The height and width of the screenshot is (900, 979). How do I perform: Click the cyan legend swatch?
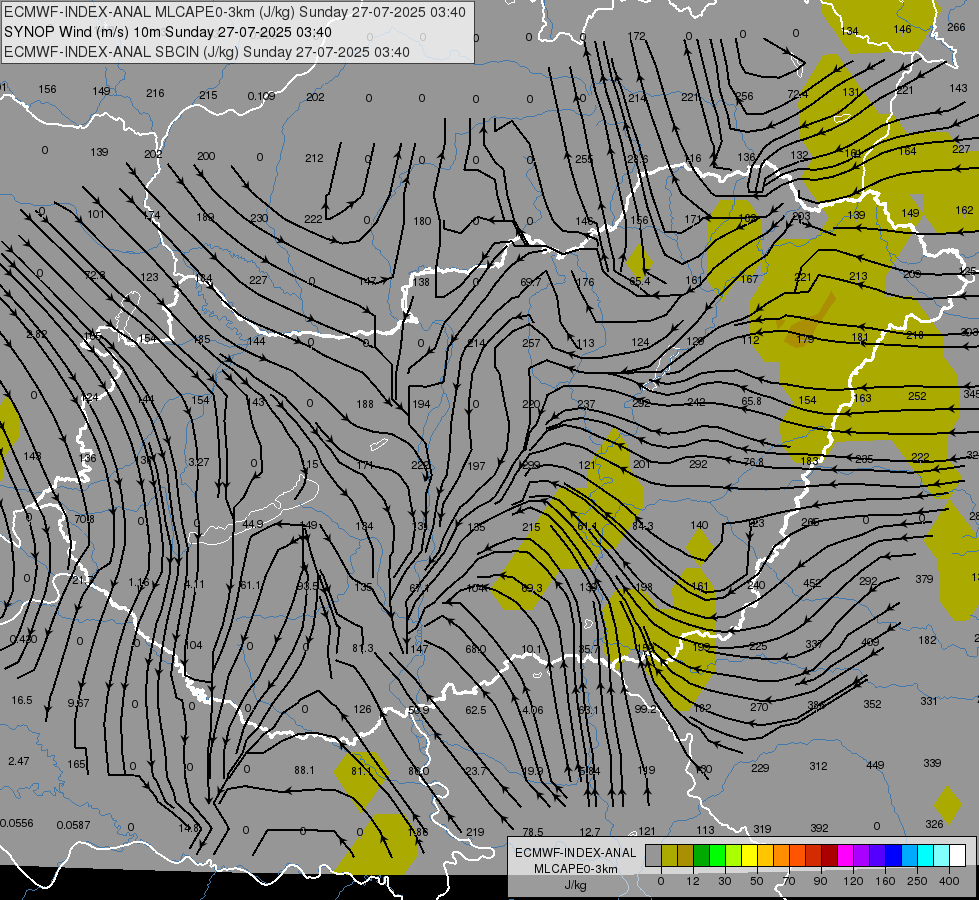926,855
